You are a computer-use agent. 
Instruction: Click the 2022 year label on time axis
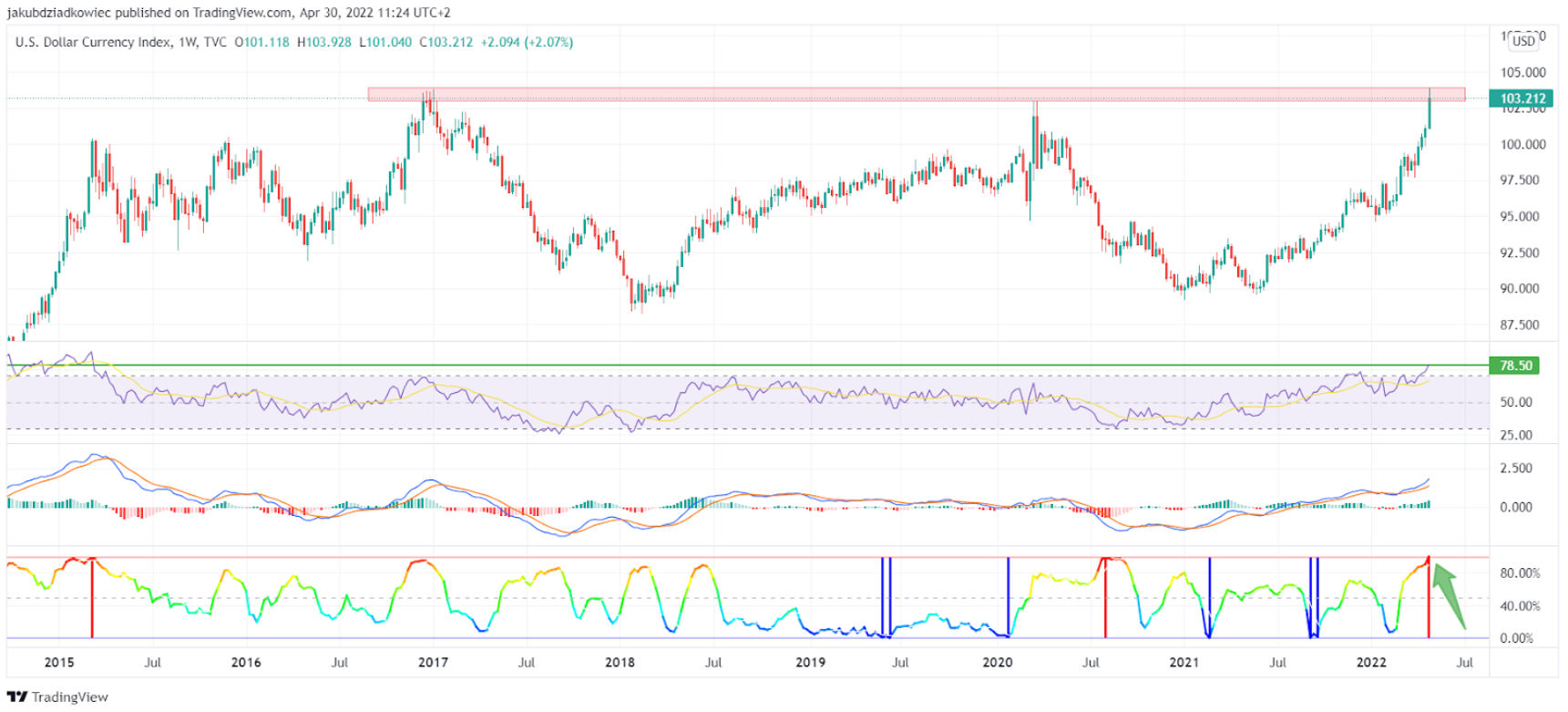tap(1371, 663)
